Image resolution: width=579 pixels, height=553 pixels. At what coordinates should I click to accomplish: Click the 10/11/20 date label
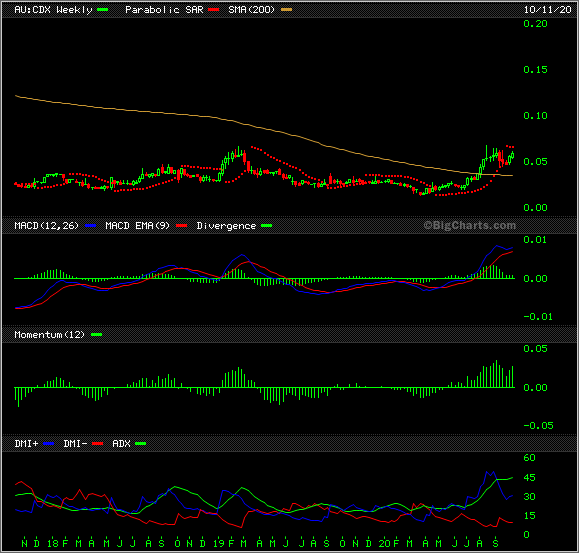pyautogui.click(x=548, y=10)
